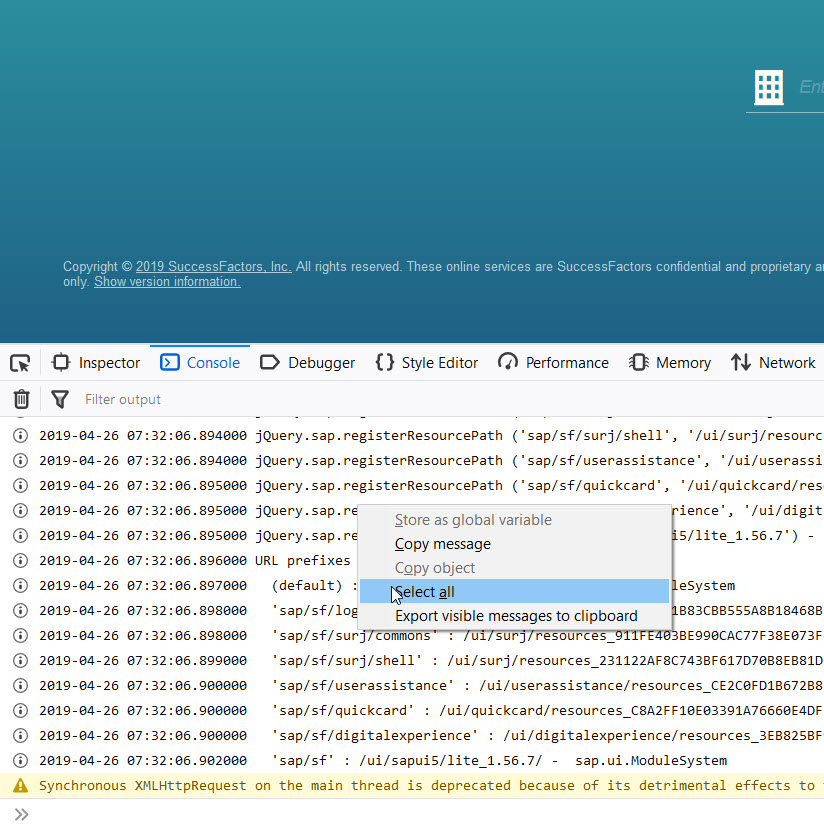Click info icon on 'sap/sf/userassistance' registerResourcePath row

click(x=21, y=461)
